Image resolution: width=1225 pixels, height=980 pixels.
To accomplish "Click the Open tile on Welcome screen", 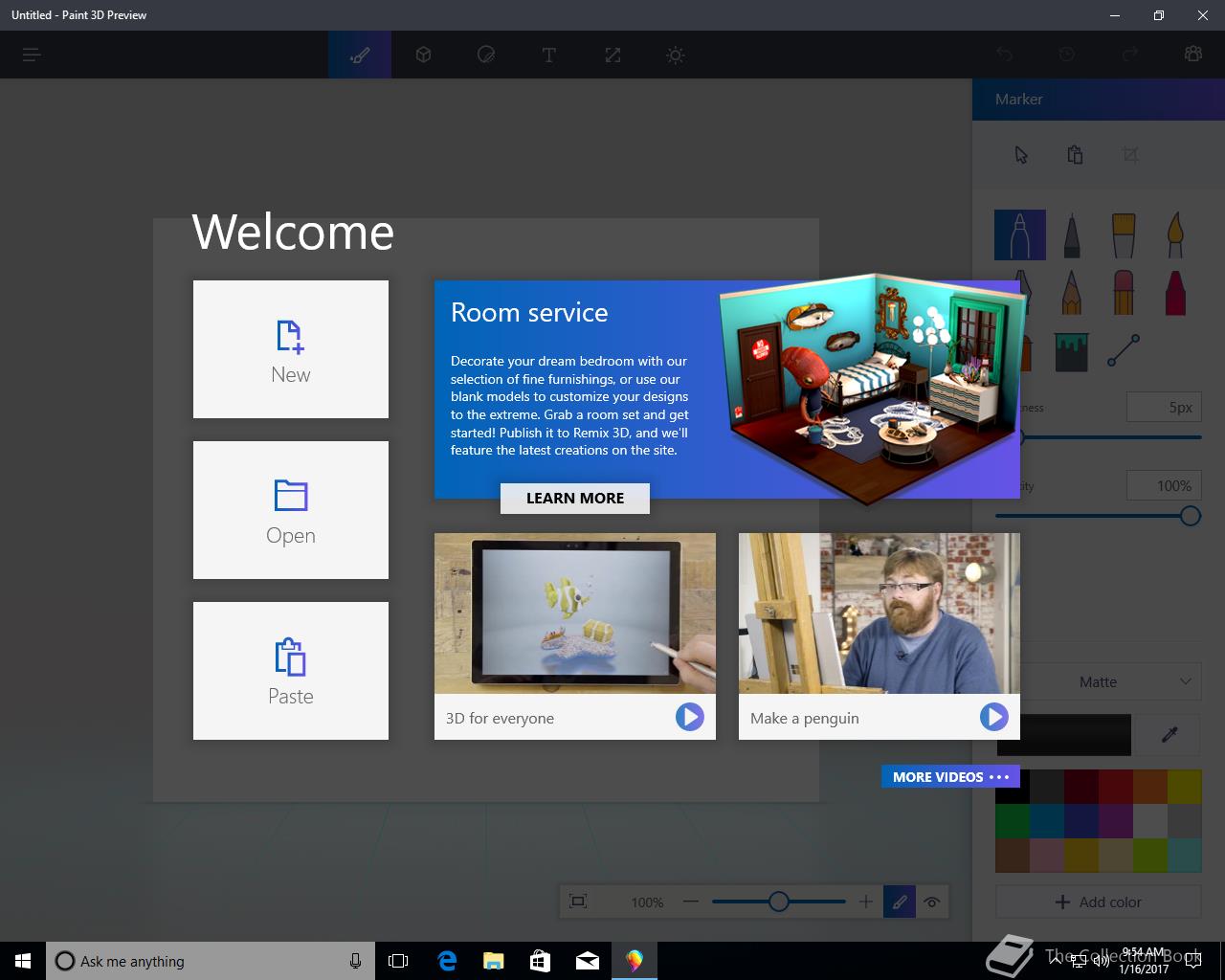I will point(291,510).
